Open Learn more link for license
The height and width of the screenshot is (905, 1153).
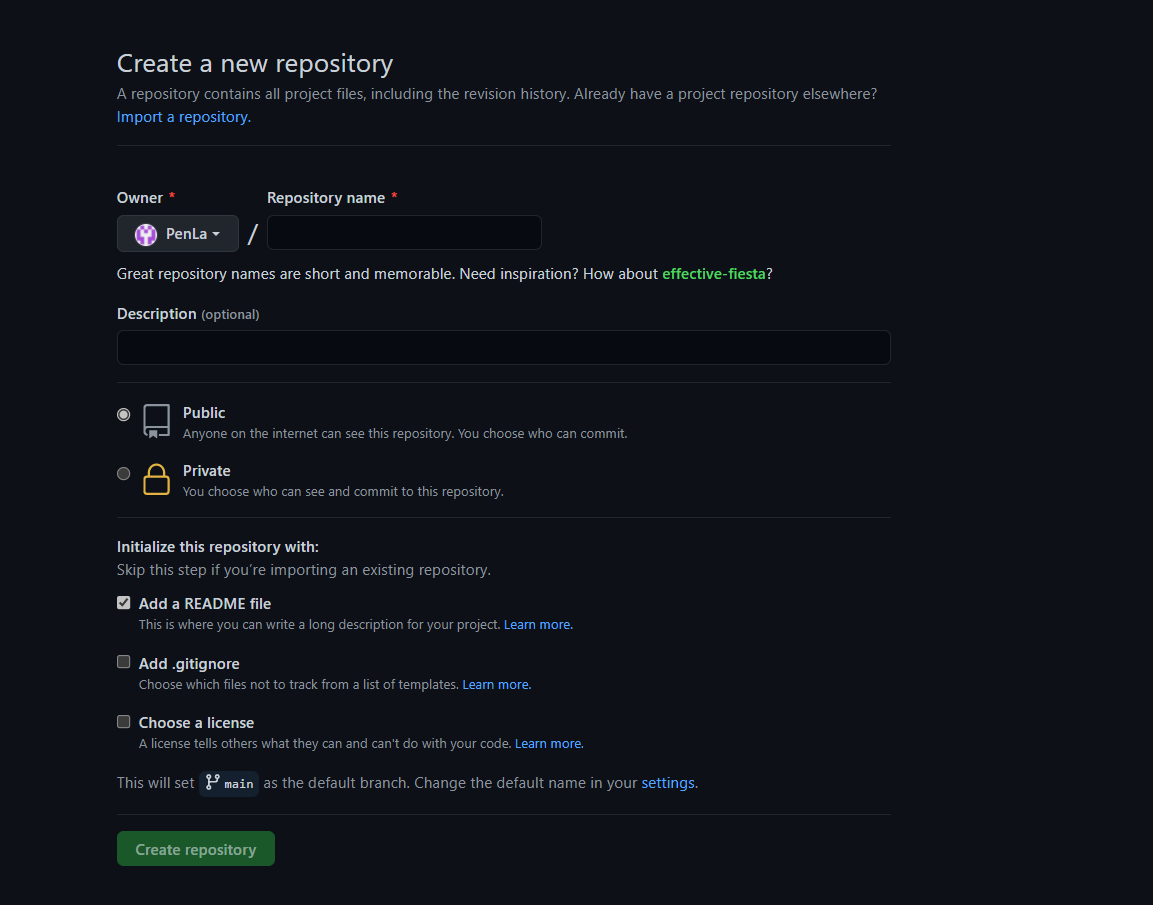click(549, 743)
